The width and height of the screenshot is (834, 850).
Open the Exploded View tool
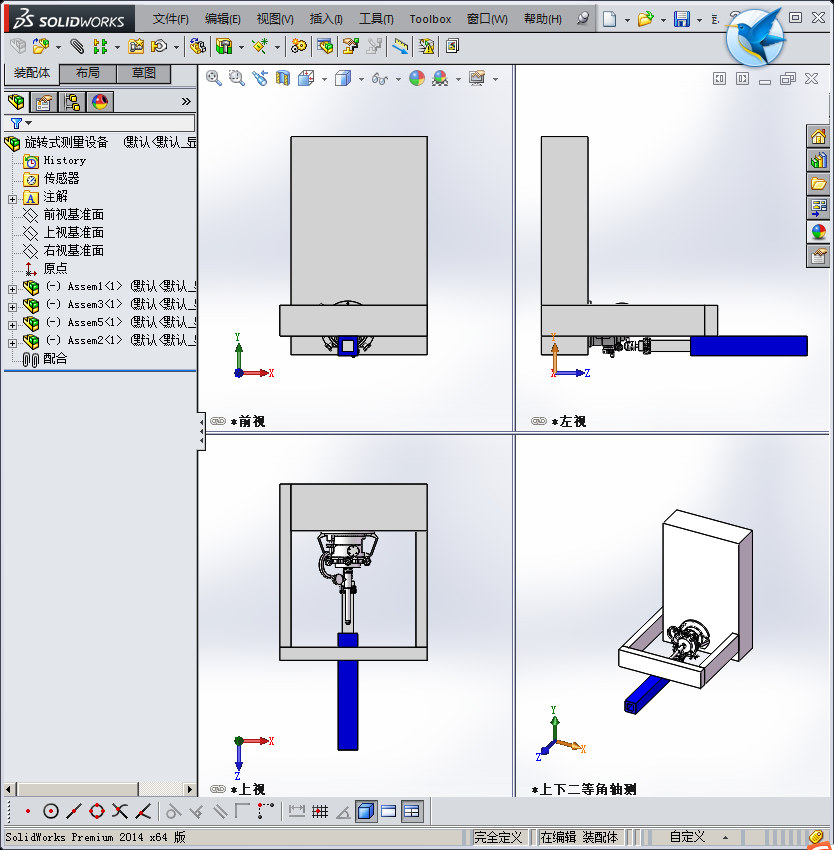351,47
